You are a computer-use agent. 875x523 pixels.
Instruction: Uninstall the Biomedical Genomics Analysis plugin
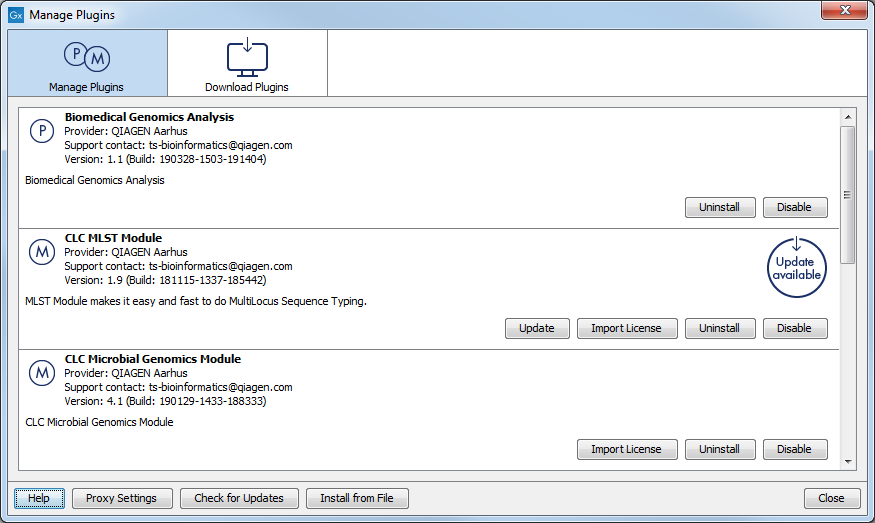coord(719,208)
